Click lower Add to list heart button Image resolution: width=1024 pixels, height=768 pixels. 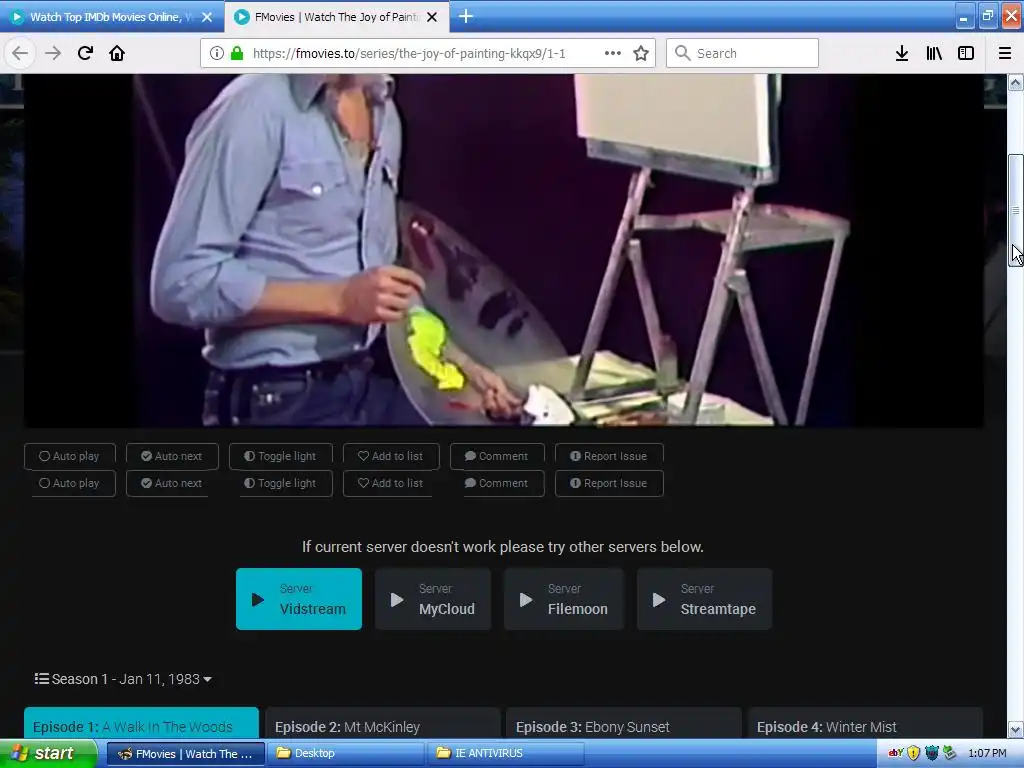(x=391, y=483)
